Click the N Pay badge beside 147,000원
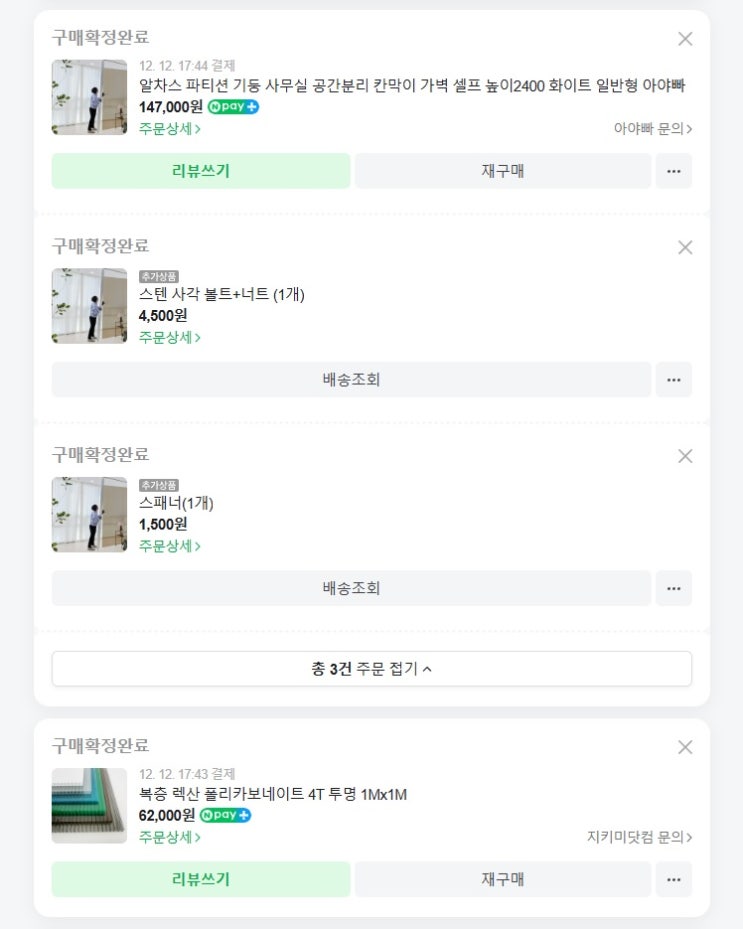This screenshot has width=743, height=929. (x=233, y=107)
